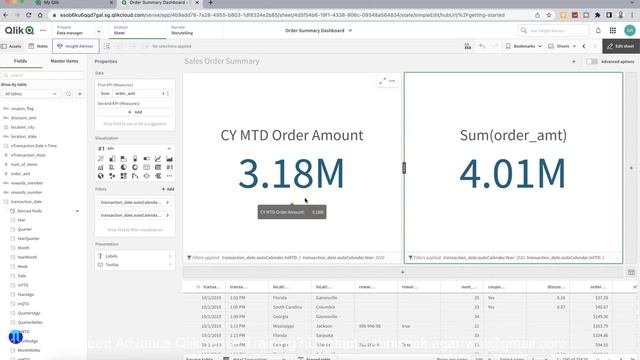Screen dimensions: 640x360
Task: Choose the KPI #1 visualization icon
Action: point(169,167)
